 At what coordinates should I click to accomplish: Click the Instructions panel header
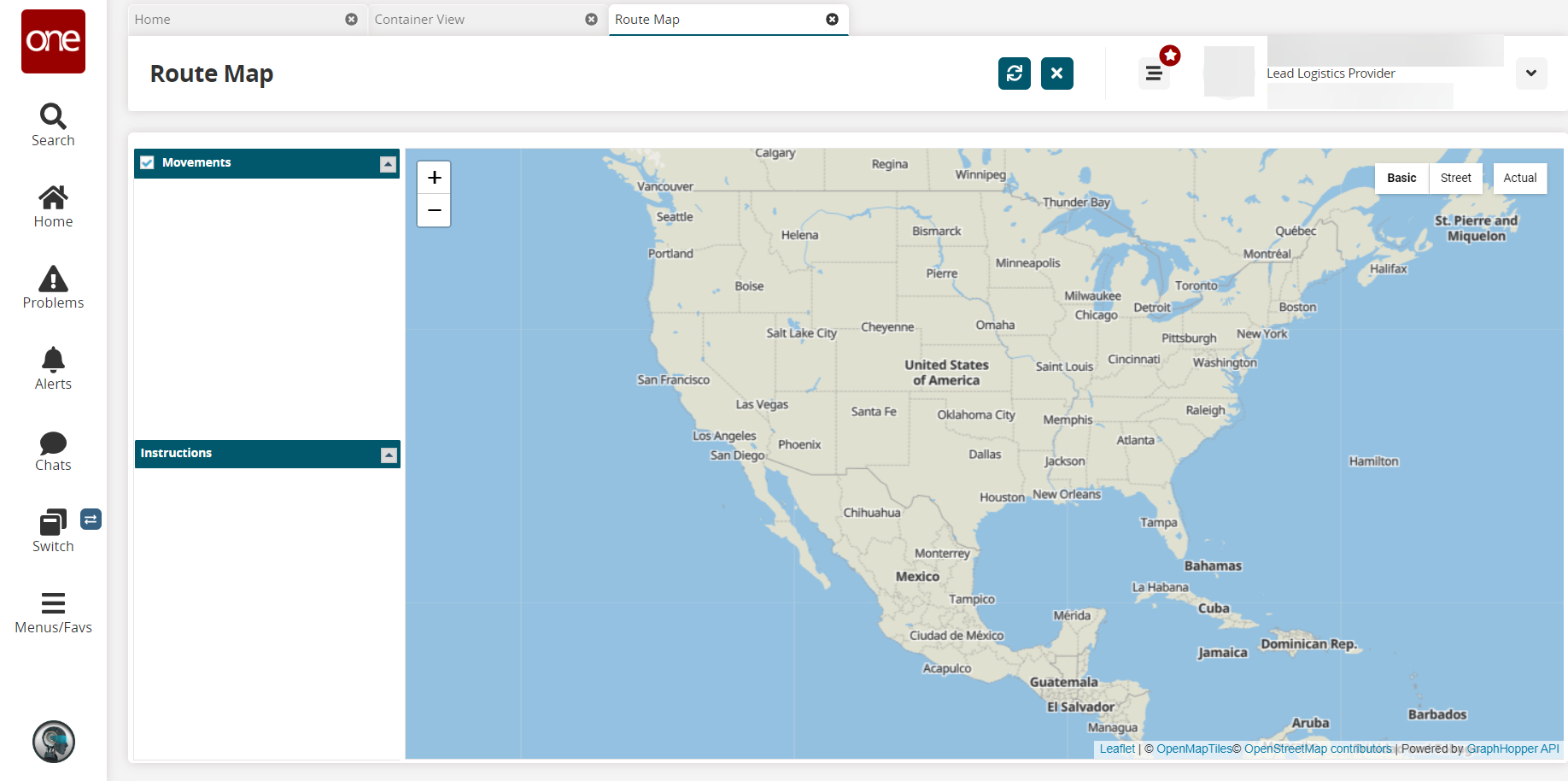pyautogui.click(x=266, y=454)
